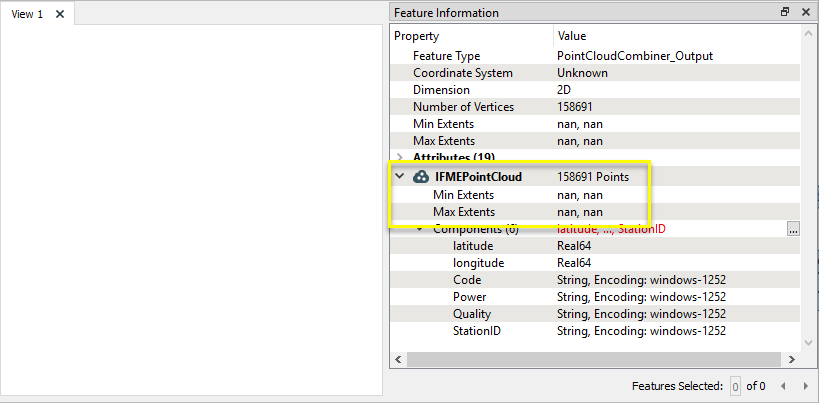Viewport: 819px width, 403px height.
Task: Click the Property column header
Action: (472, 36)
